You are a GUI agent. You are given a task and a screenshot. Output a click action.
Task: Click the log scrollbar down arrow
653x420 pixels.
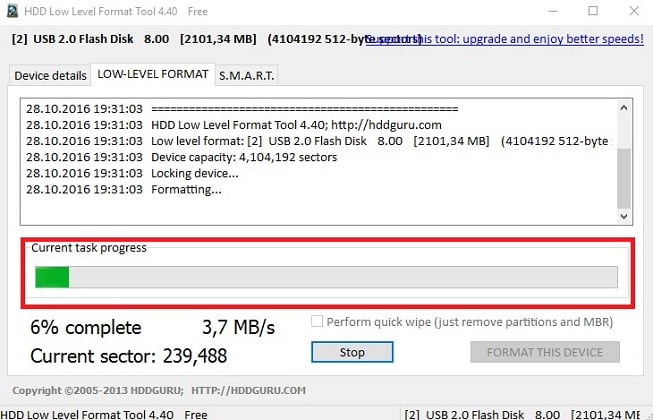click(624, 214)
